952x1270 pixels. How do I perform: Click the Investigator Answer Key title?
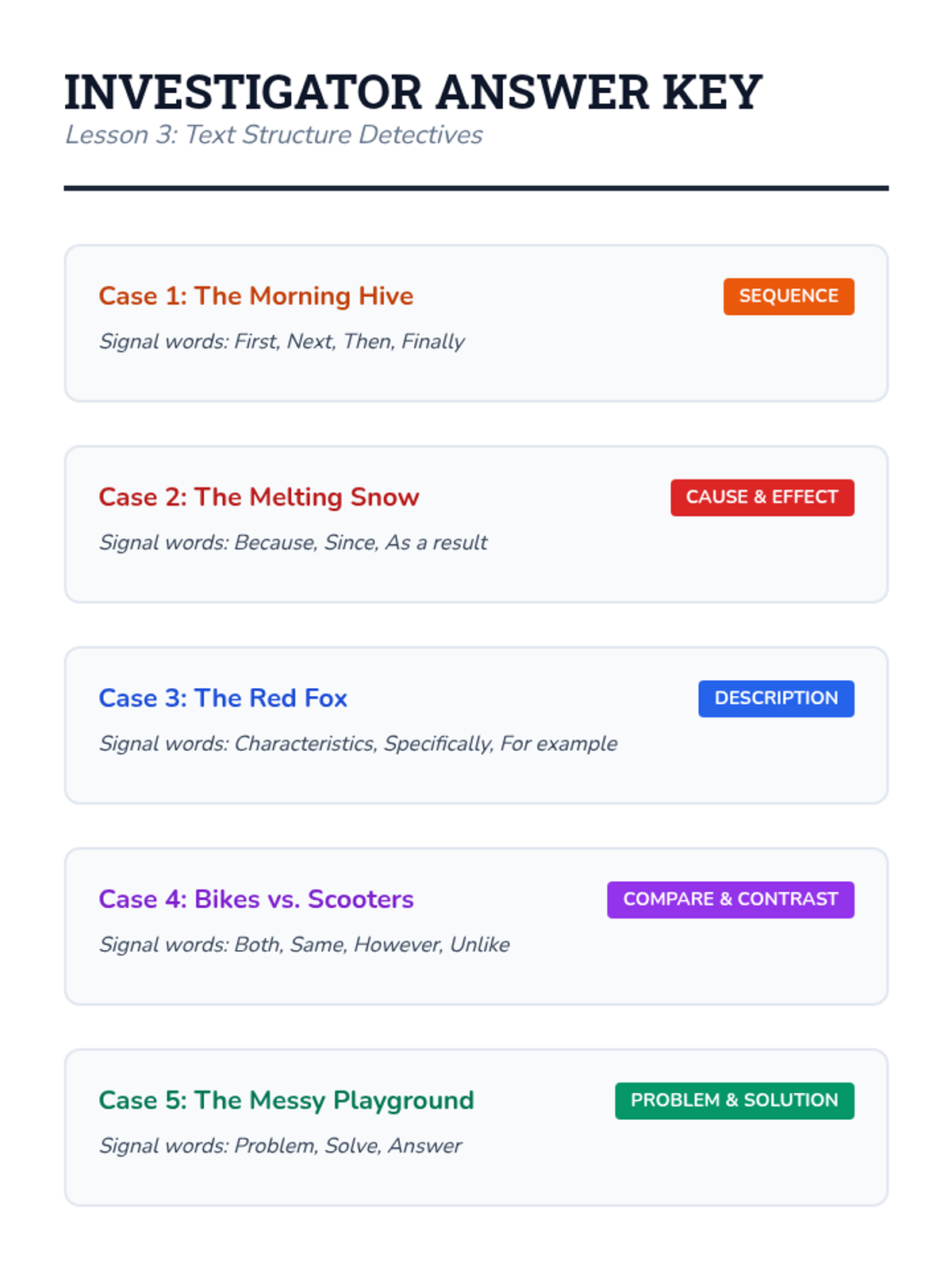pyautogui.click(x=413, y=92)
